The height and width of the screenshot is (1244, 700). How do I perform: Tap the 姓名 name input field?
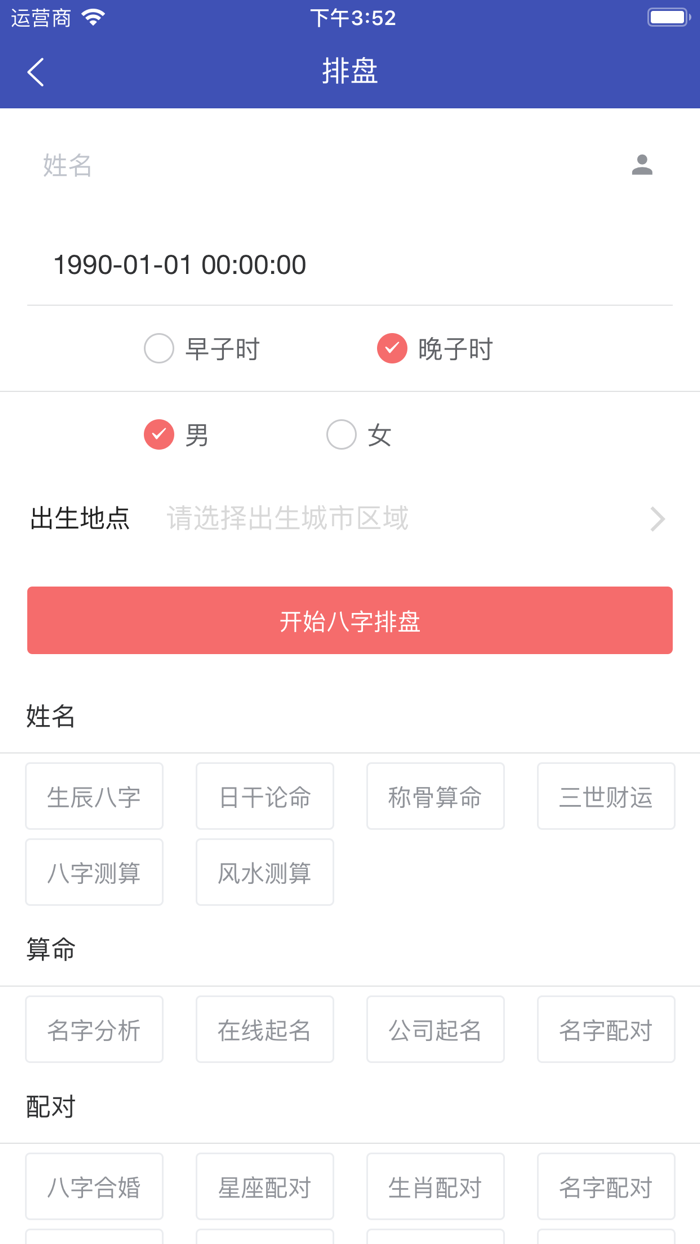click(200, 166)
